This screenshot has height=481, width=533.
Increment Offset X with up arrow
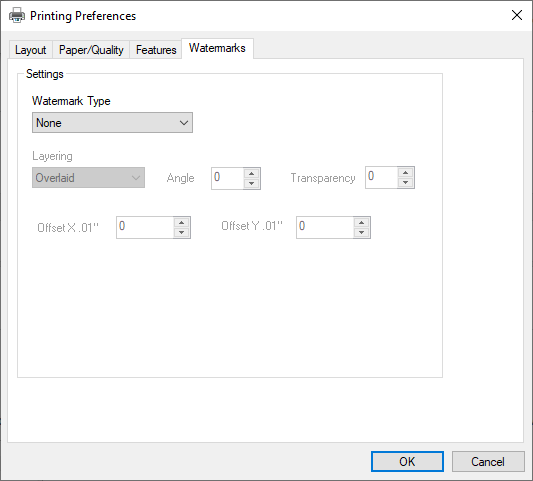tap(182, 223)
